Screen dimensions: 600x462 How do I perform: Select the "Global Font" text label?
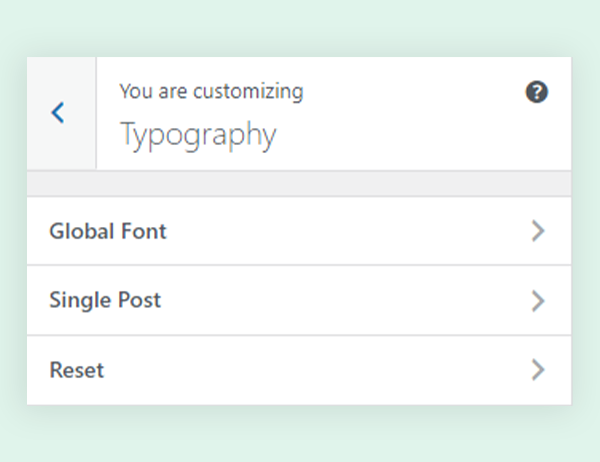pos(108,231)
